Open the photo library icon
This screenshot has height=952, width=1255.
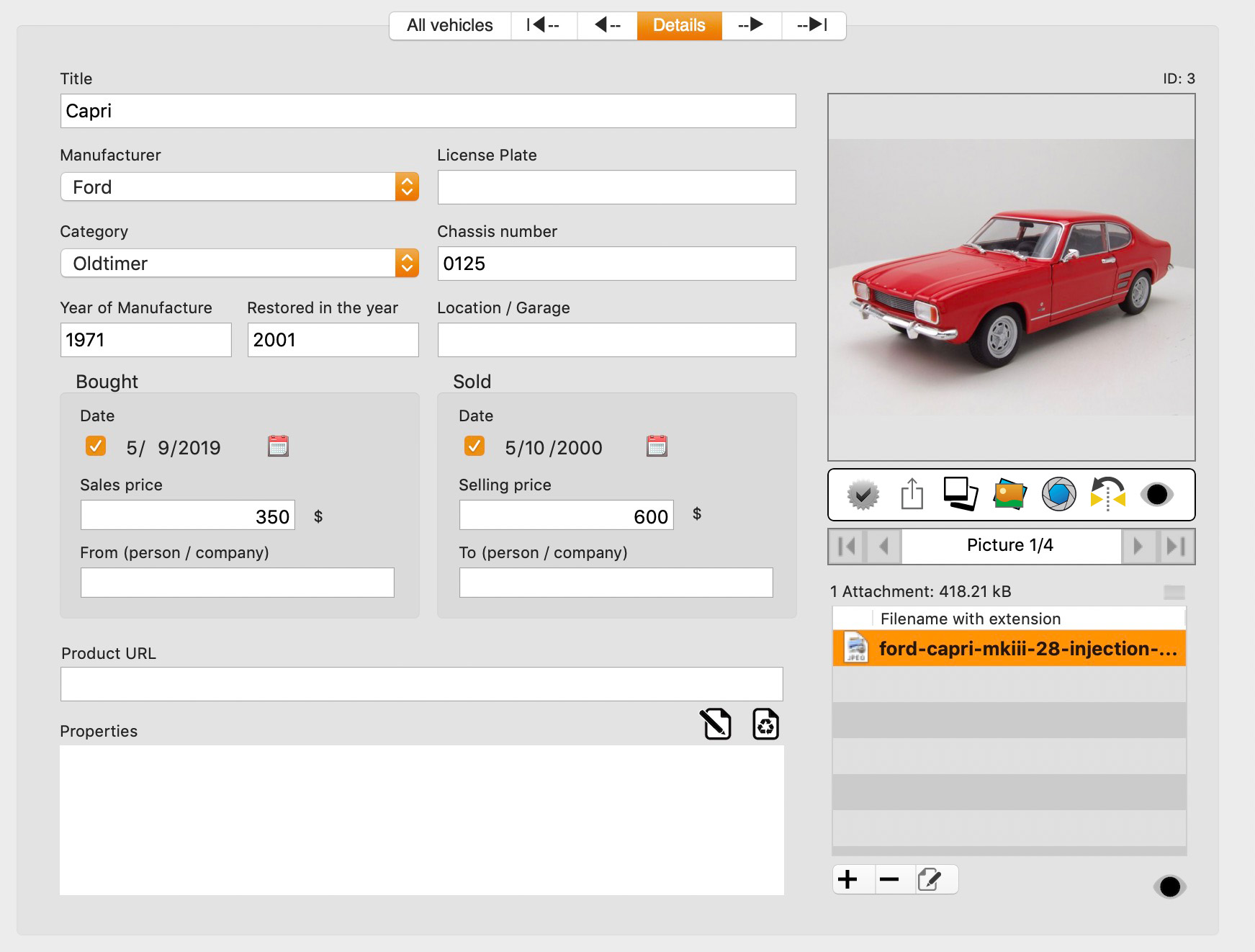pyautogui.click(x=1009, y=495)
